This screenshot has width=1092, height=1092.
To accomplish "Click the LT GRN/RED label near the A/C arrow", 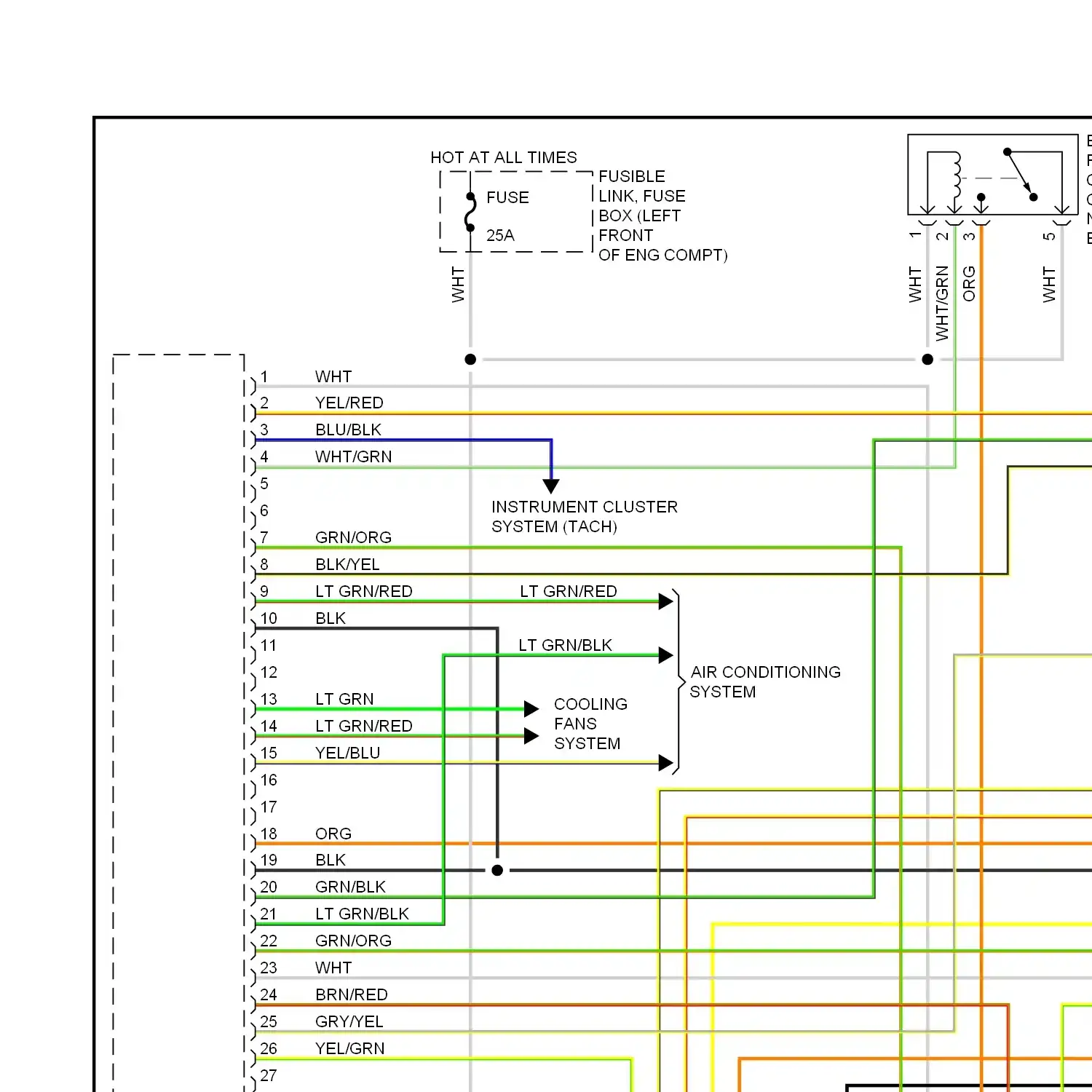I will [x=569, y=591].
